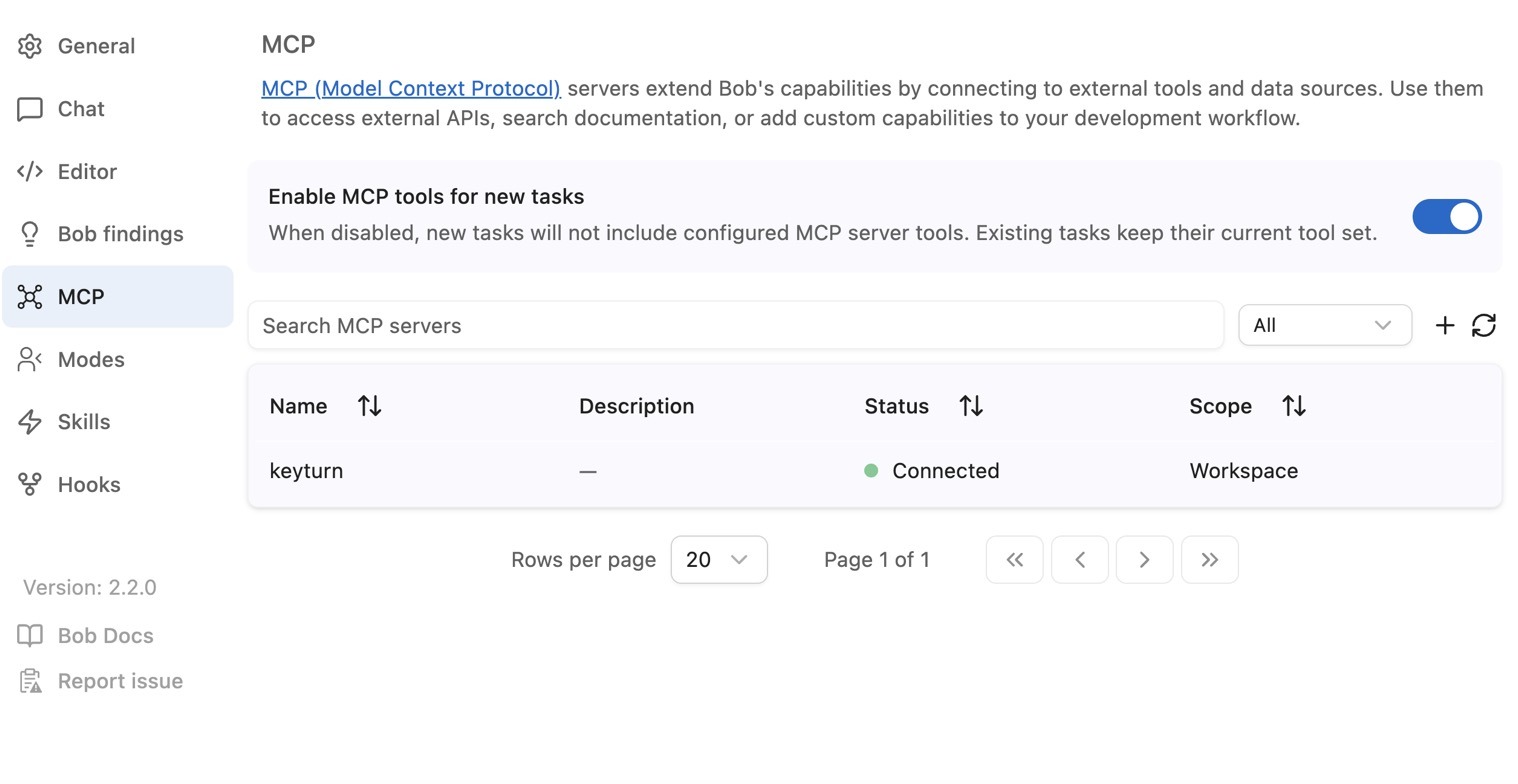Click the keyturn description dash cell

point(588,471)
